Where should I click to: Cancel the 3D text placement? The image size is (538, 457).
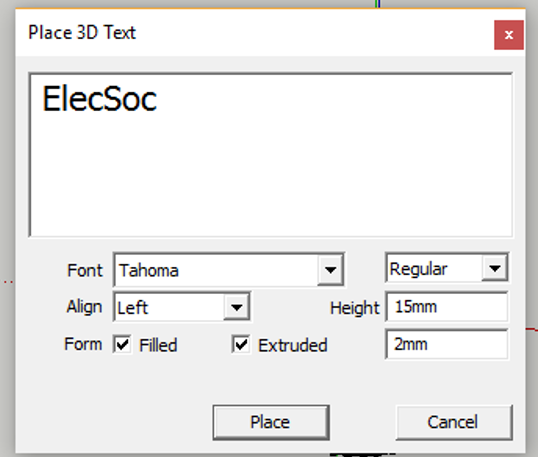point(454,422)
